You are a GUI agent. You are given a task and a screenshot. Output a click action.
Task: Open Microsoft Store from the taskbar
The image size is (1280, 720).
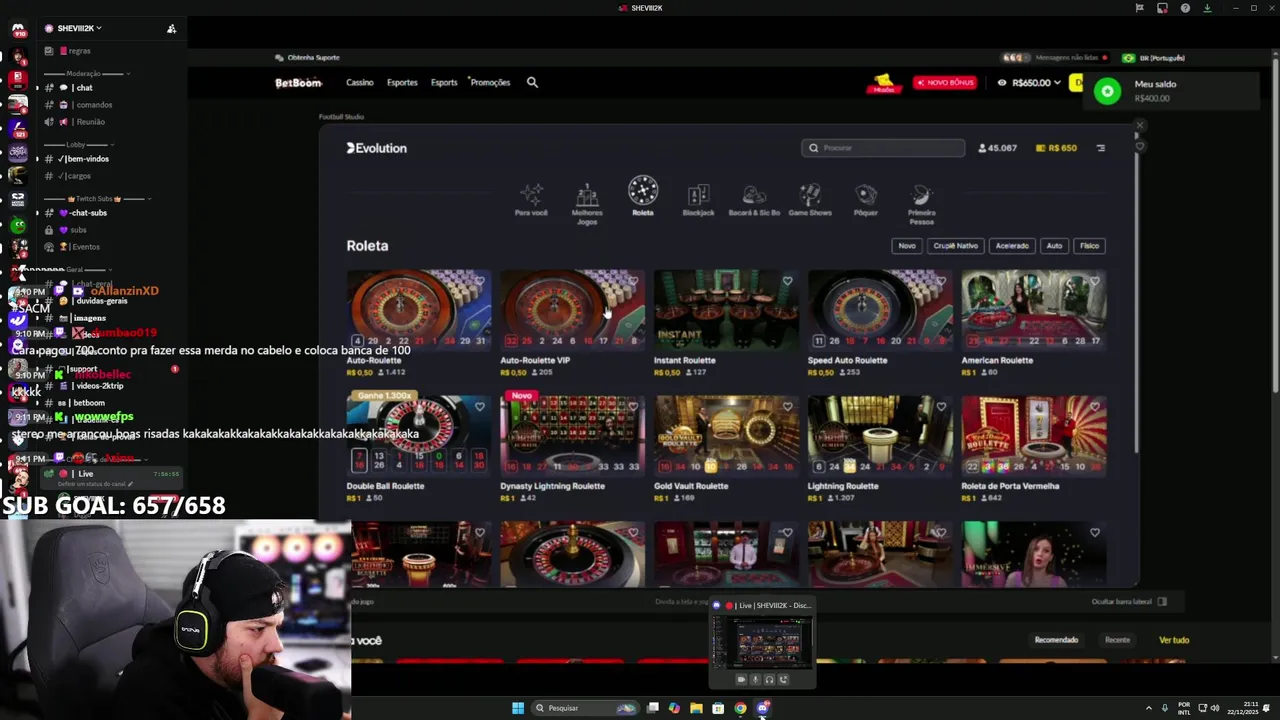[x=718, y=708]
